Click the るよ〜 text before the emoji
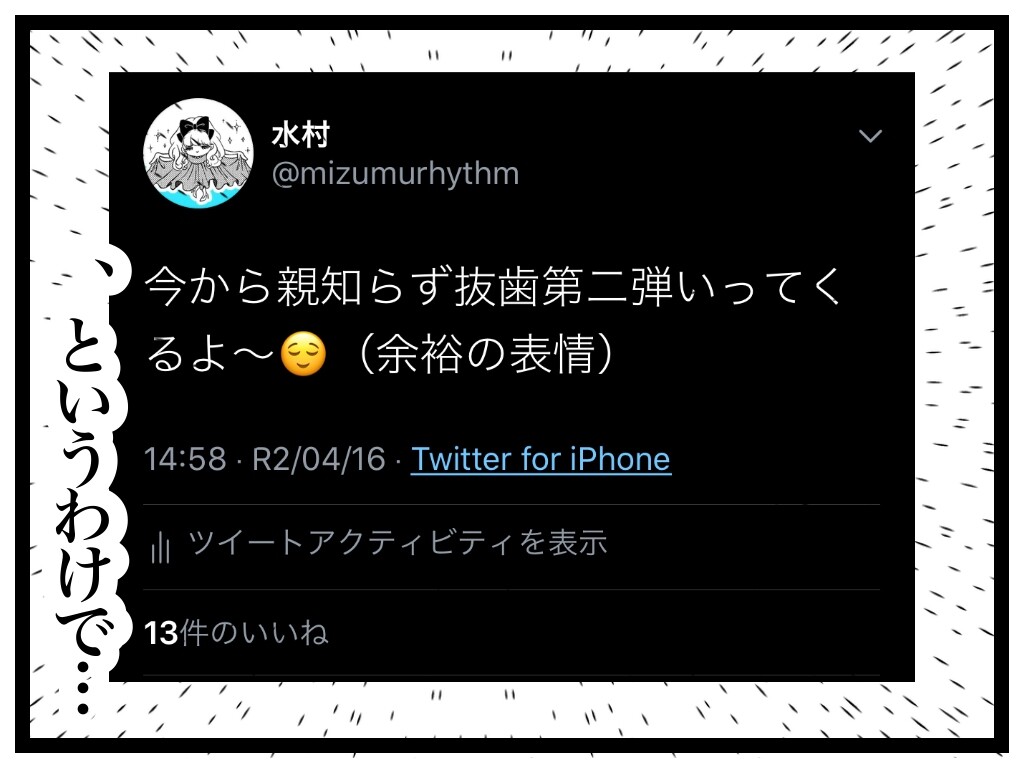Image resolution: width=1024 pixels, height=768 pixels. [210, 354]
